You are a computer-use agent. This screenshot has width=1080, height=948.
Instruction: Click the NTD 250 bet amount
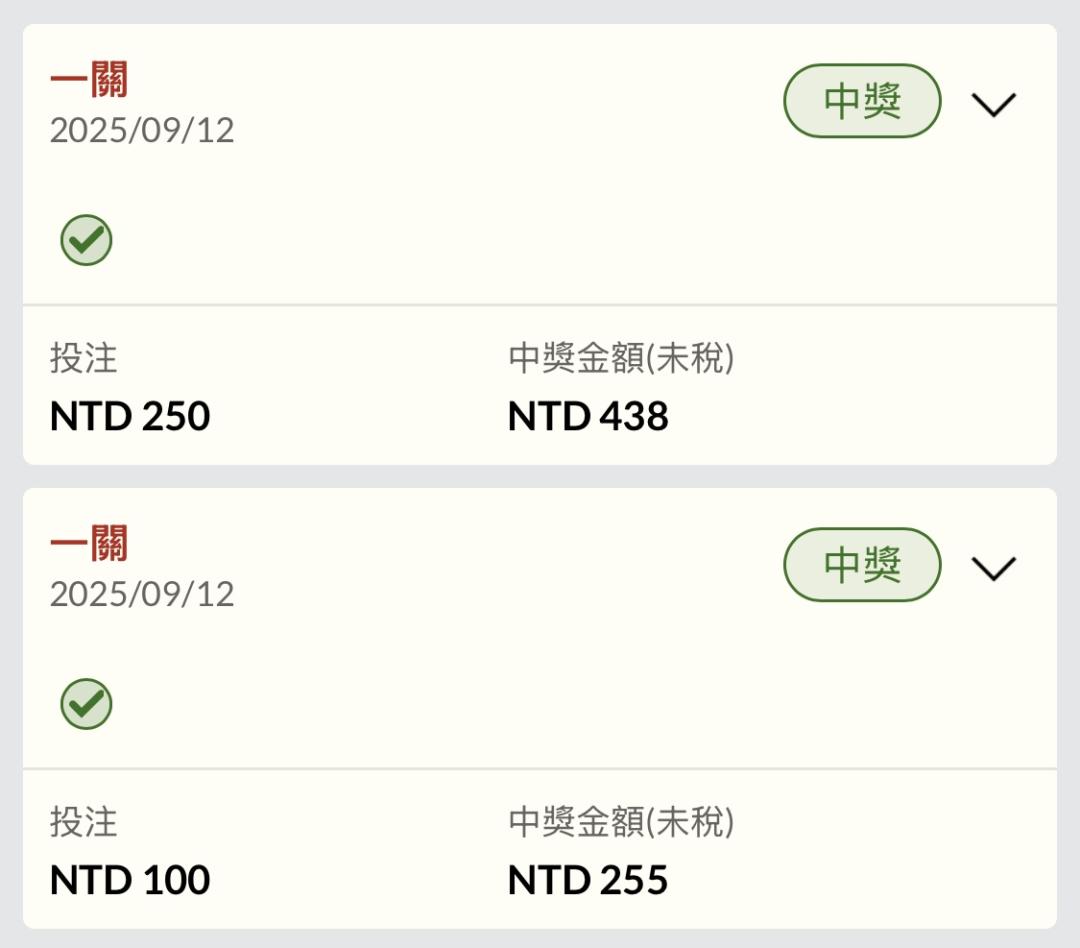(130, 417)
